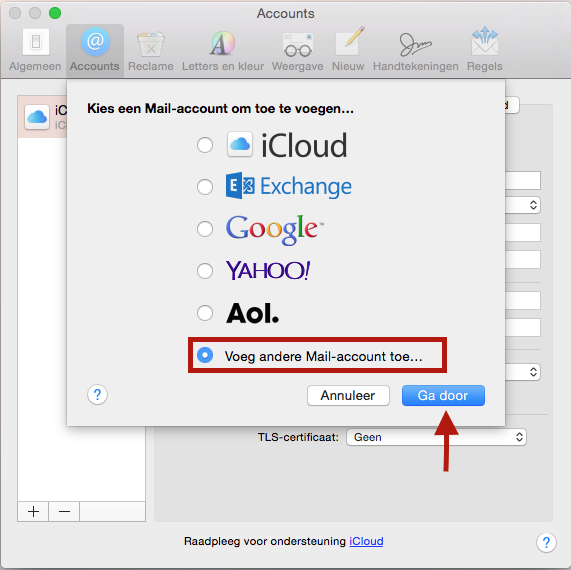Click the Annuleer button
Screen dimensions: 571x570
pos(348,396)
